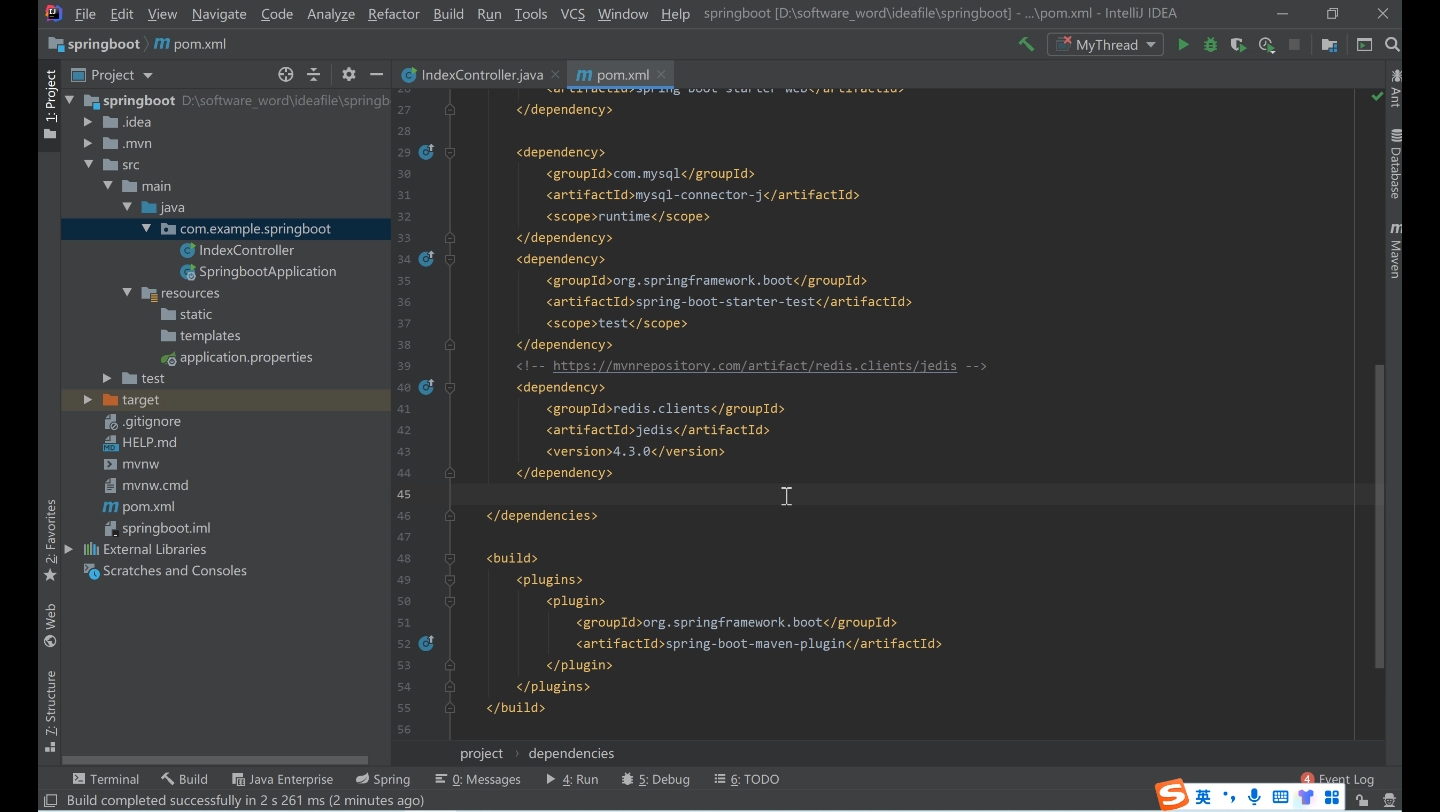
Task: Start debugging with the bug icon
Action: [x=1211, y=44]
